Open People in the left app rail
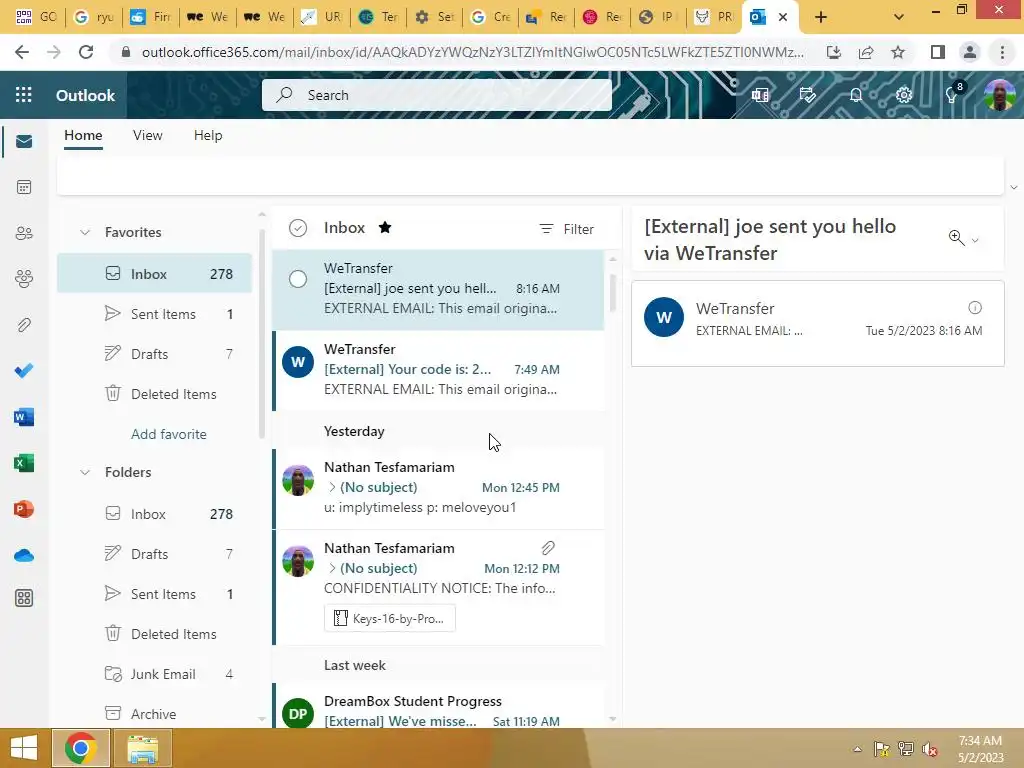 pos(24,233)
